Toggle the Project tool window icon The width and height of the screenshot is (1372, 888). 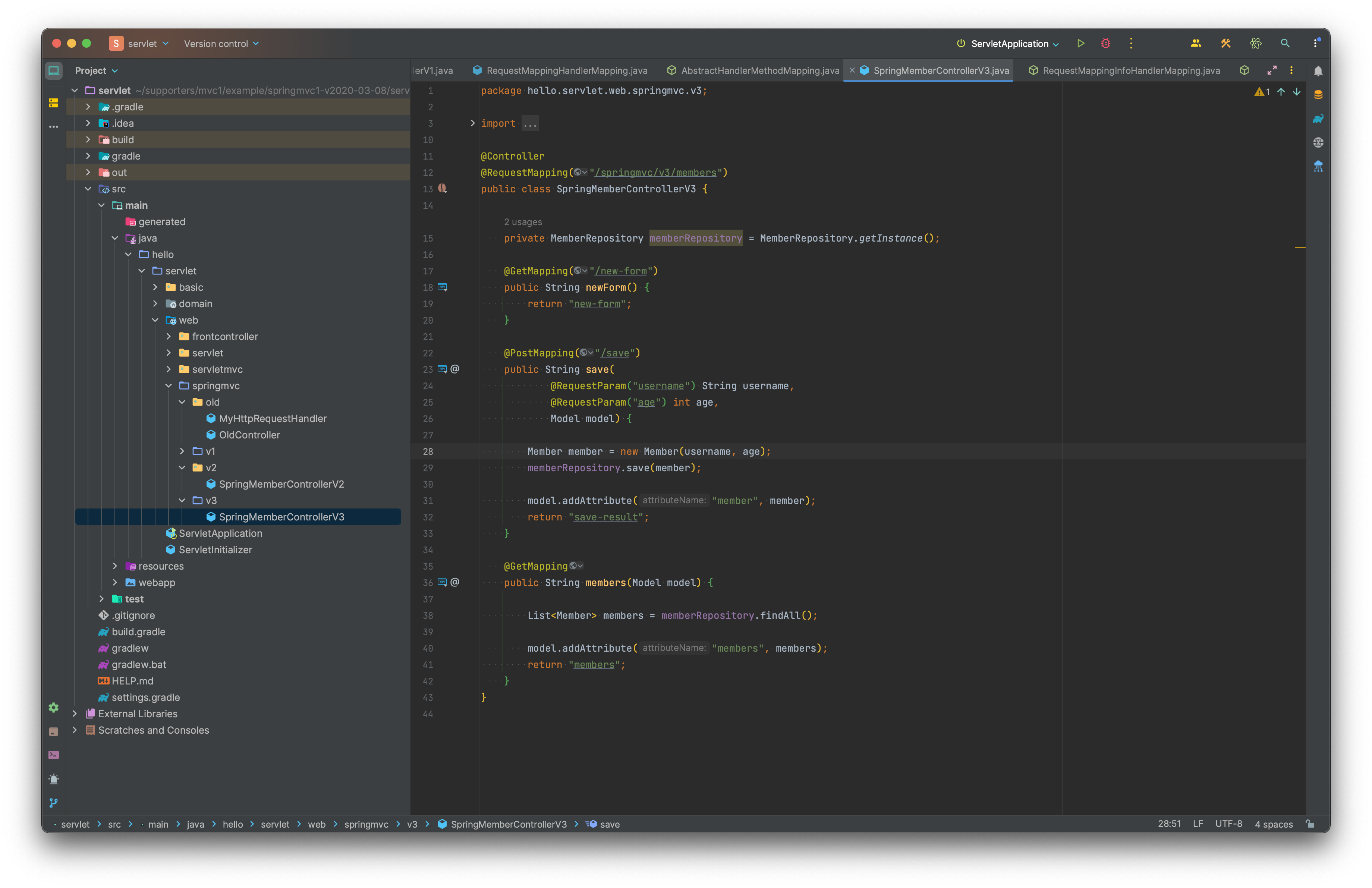[54, 71]
